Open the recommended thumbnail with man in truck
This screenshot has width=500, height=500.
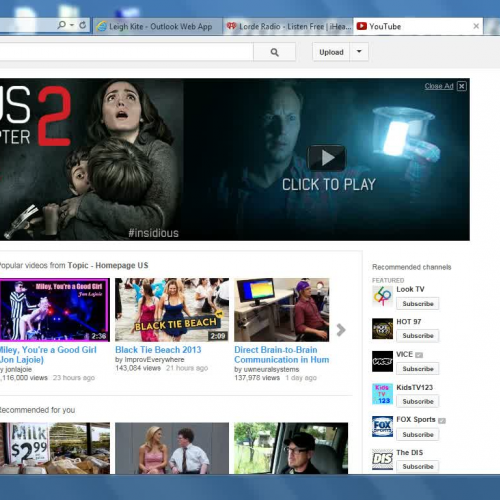(x=291, y=448)
